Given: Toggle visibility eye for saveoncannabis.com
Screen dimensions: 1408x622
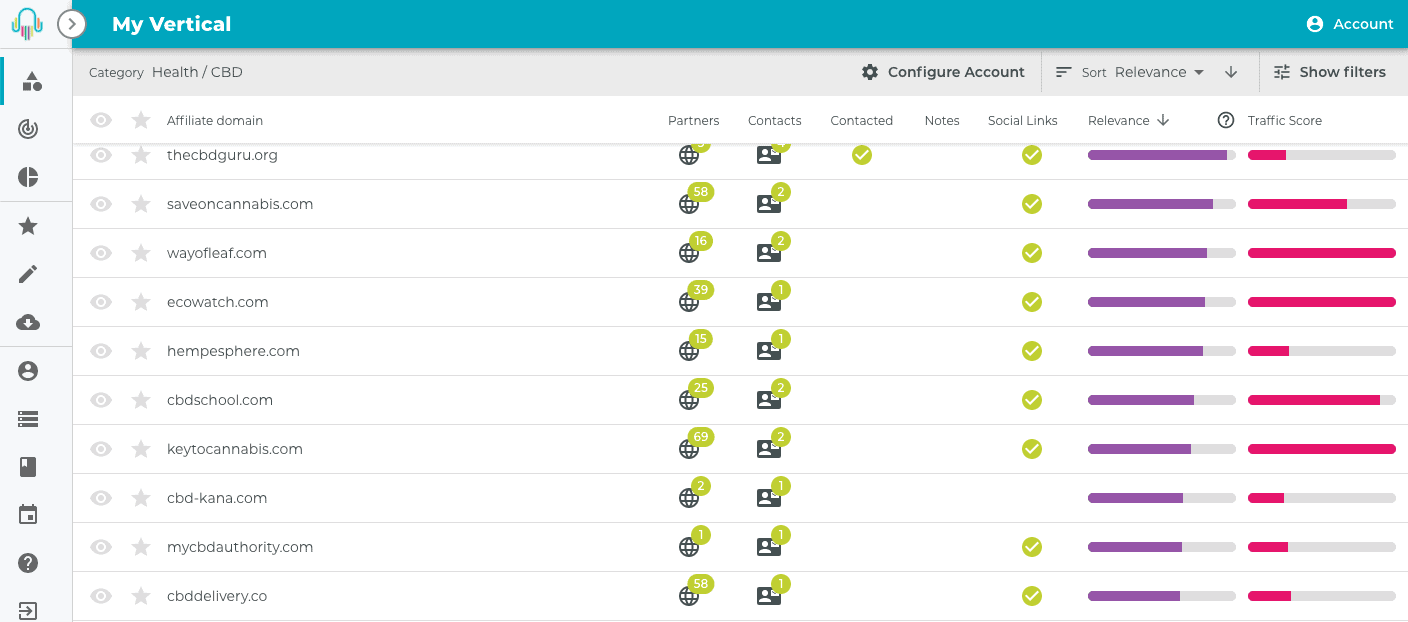Looking at the screenshot, I should coord(101,204).
